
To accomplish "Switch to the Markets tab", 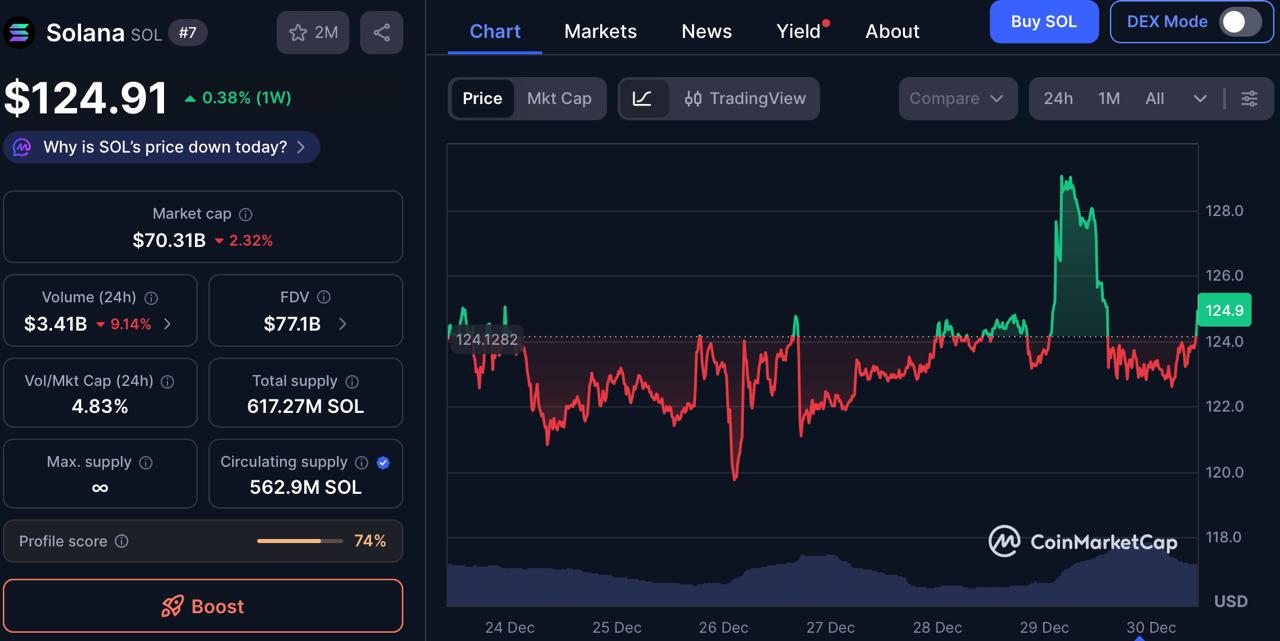I will point(600,31).
